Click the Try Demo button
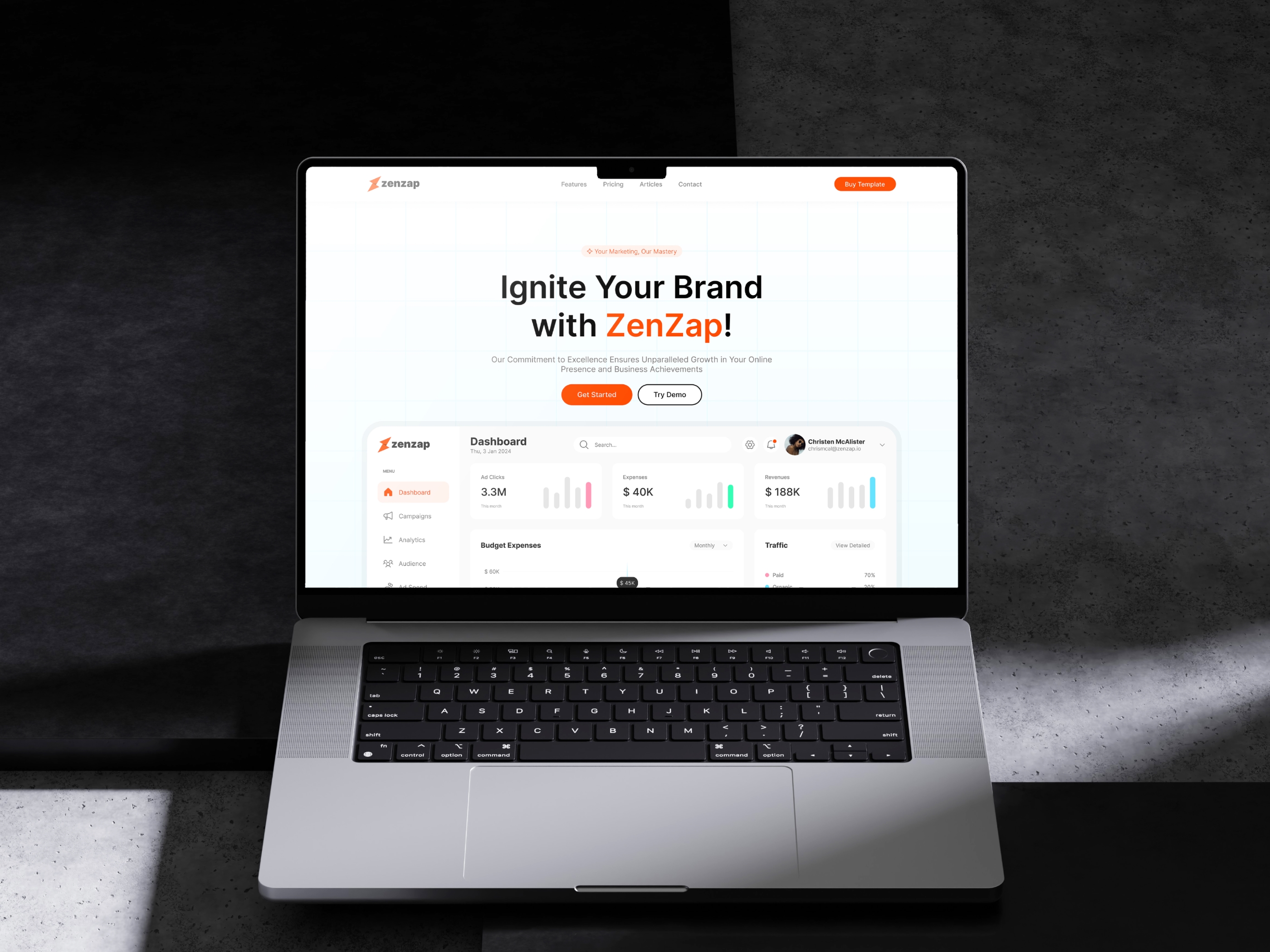This screenshot has height=952, width=1270. click(670, 394)
